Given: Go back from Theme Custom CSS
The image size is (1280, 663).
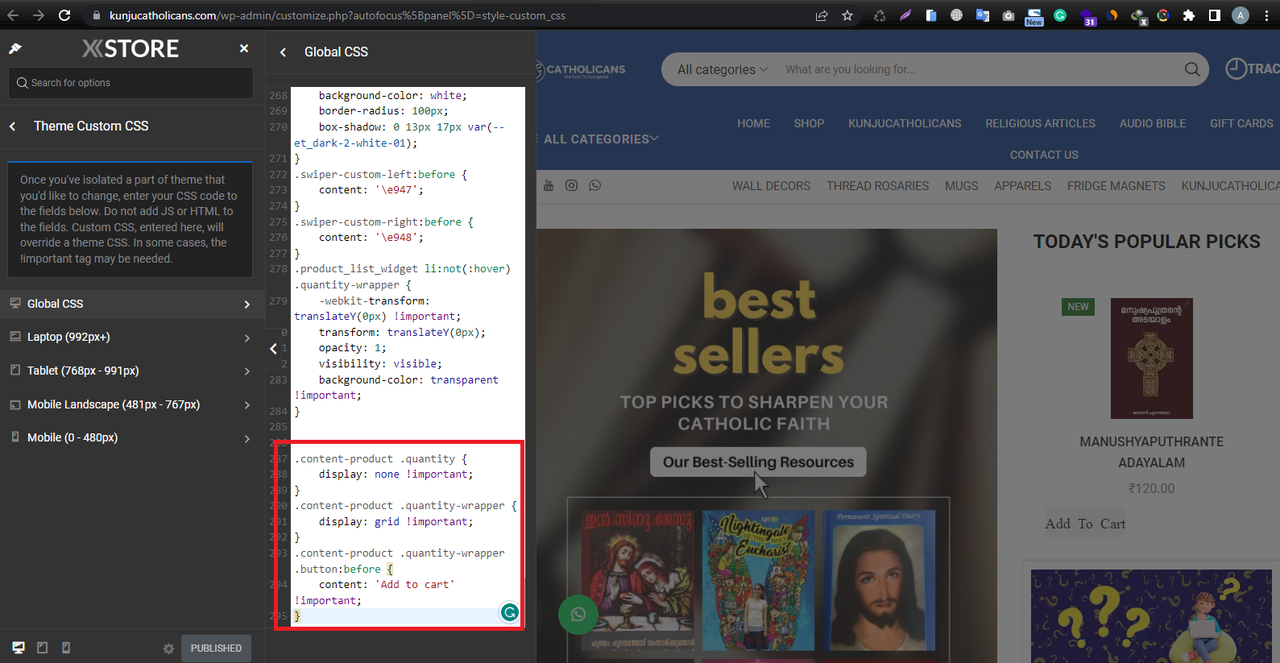Looking at the screenshot, I should [x=13, y=126].
